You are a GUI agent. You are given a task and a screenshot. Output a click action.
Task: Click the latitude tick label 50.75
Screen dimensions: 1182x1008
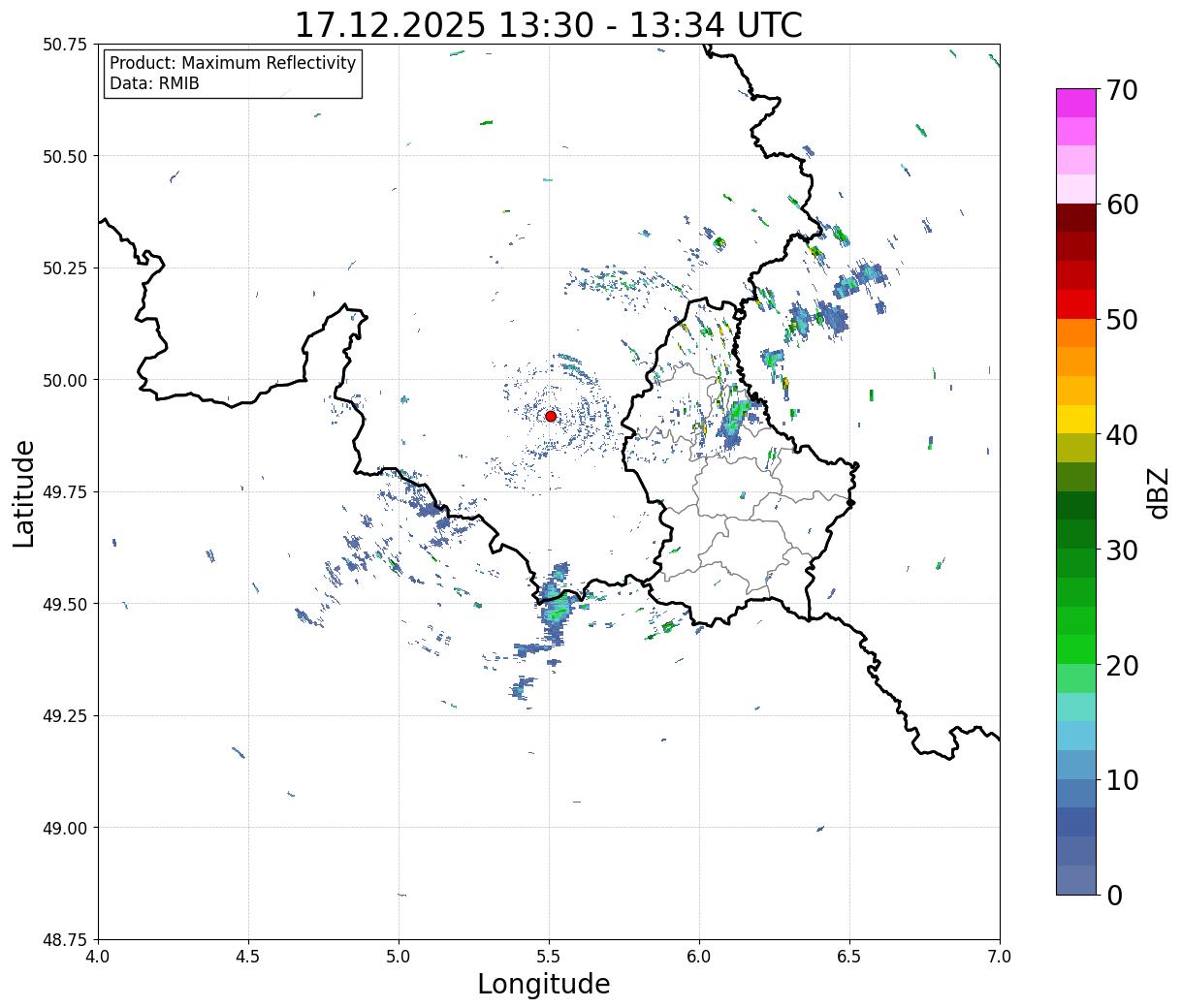64,45
